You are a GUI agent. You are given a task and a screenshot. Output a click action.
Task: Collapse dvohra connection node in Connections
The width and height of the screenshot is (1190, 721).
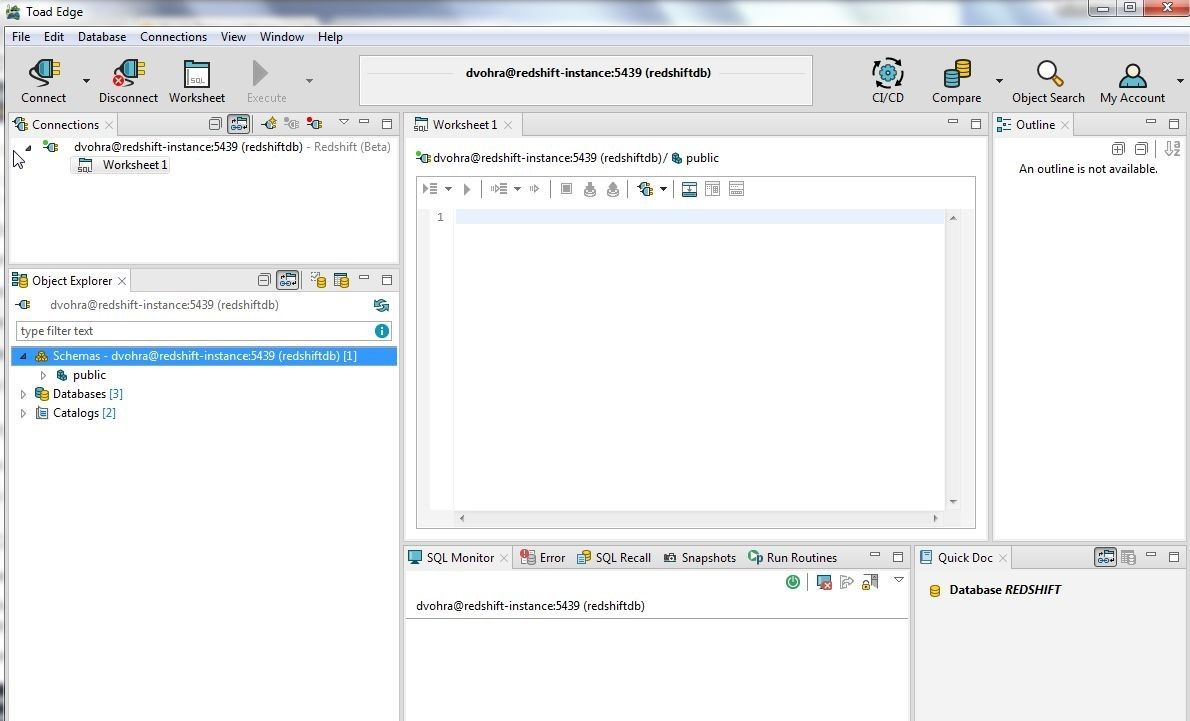click(28, 147)
